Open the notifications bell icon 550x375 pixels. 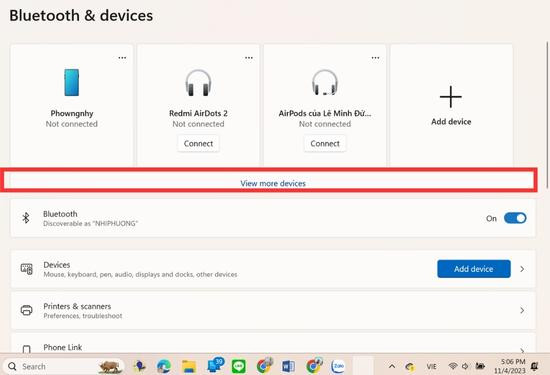(x=535, y=367)
